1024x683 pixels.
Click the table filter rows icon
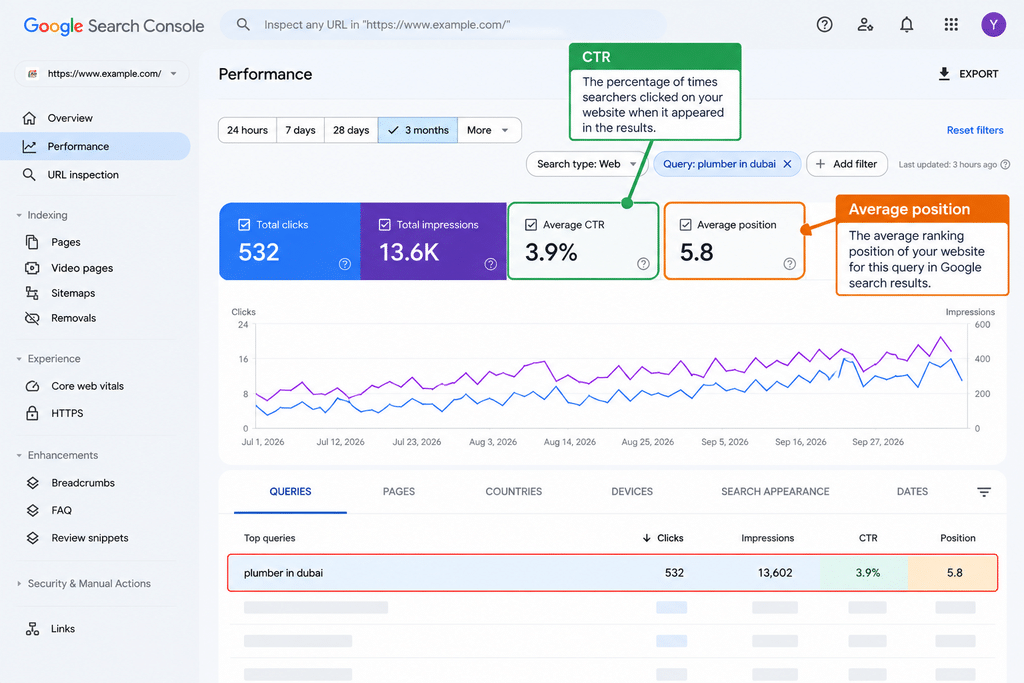coord(984,492)
